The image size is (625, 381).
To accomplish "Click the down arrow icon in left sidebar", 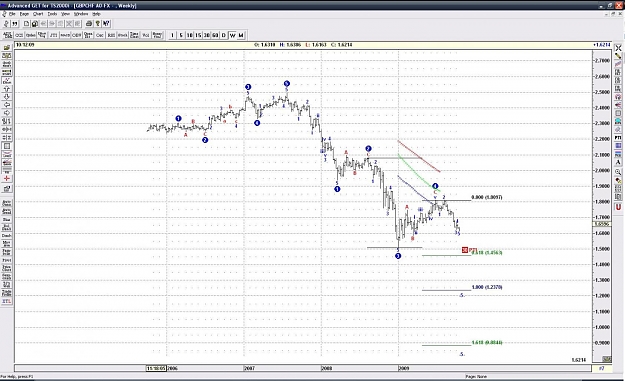I will tap(7, 97).
